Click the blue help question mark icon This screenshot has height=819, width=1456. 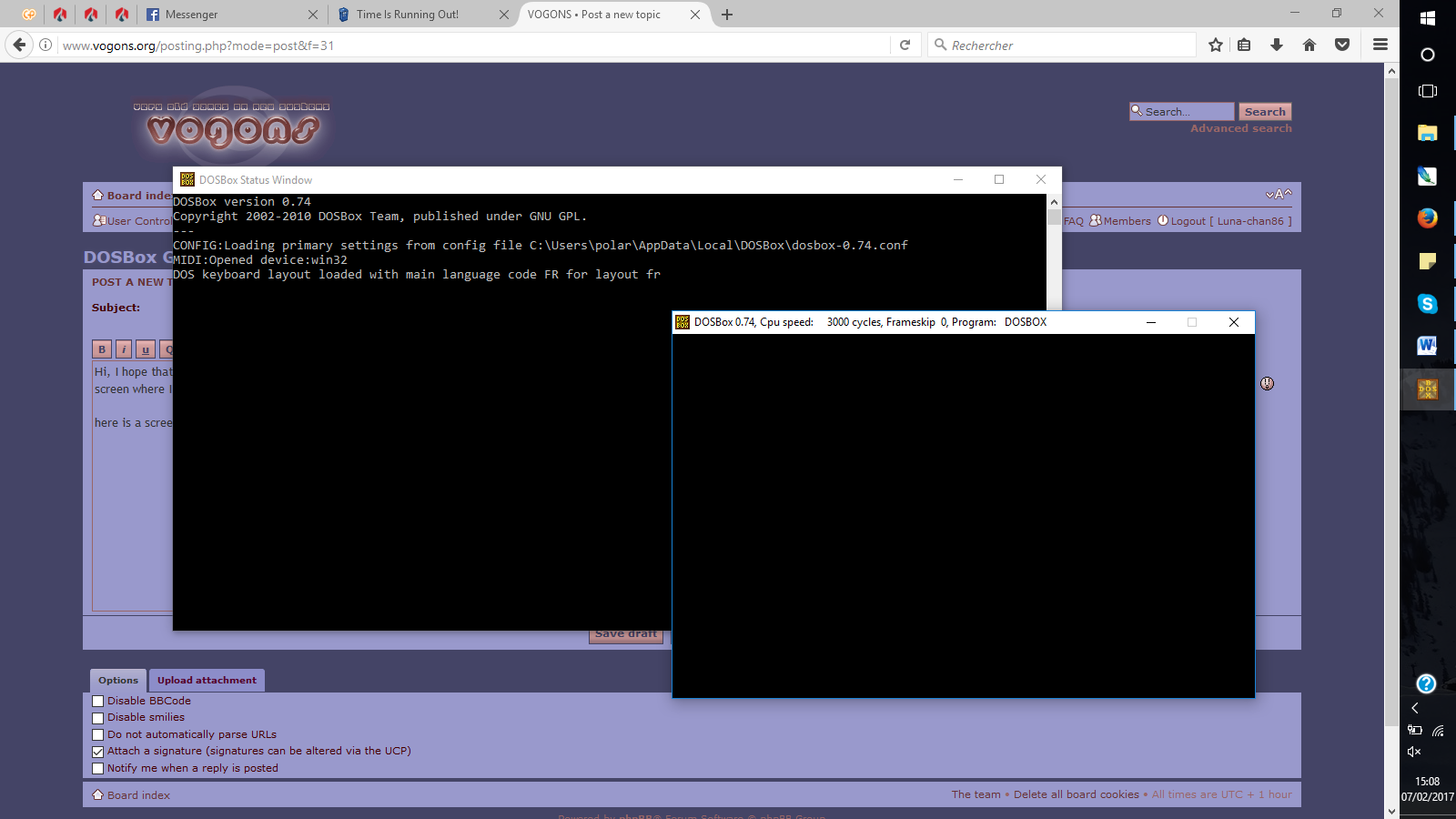click(x=1427, y=683)
